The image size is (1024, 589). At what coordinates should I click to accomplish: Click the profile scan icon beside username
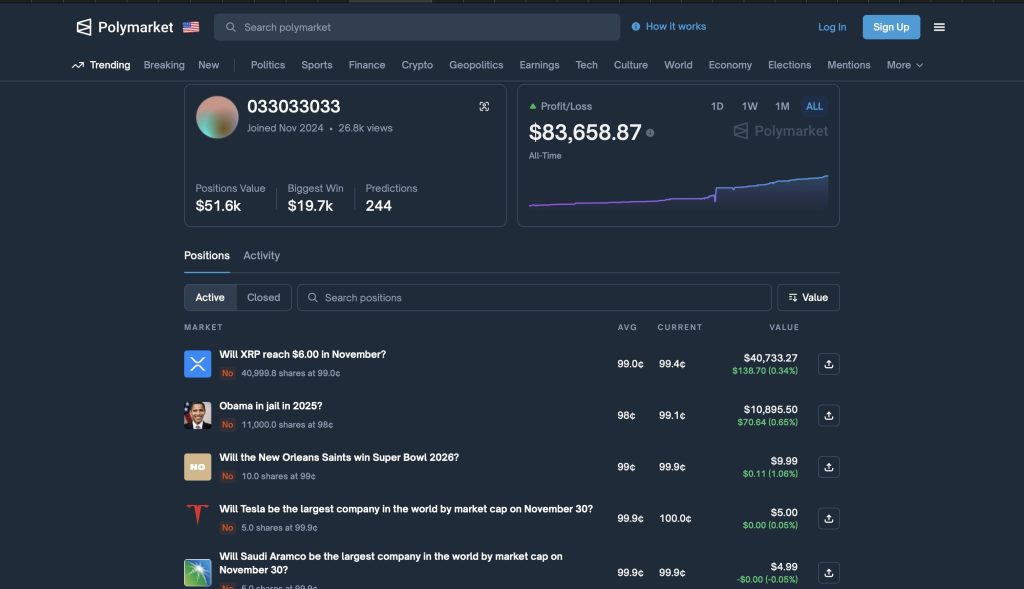point(485,106)
